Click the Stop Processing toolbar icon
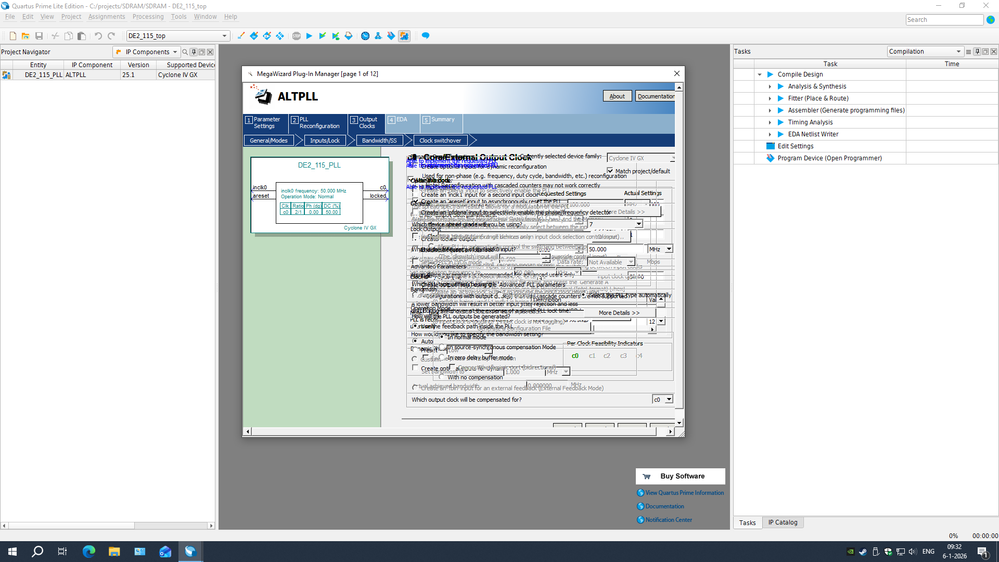 pyautogui.click(x=296, y=36)
